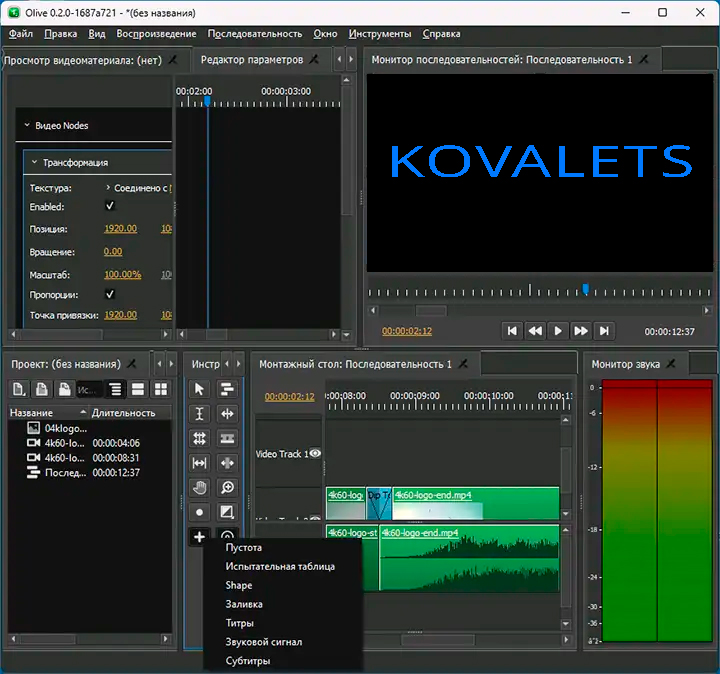Open the Файл menu
The image size is (720, 674).
[21, 34]
